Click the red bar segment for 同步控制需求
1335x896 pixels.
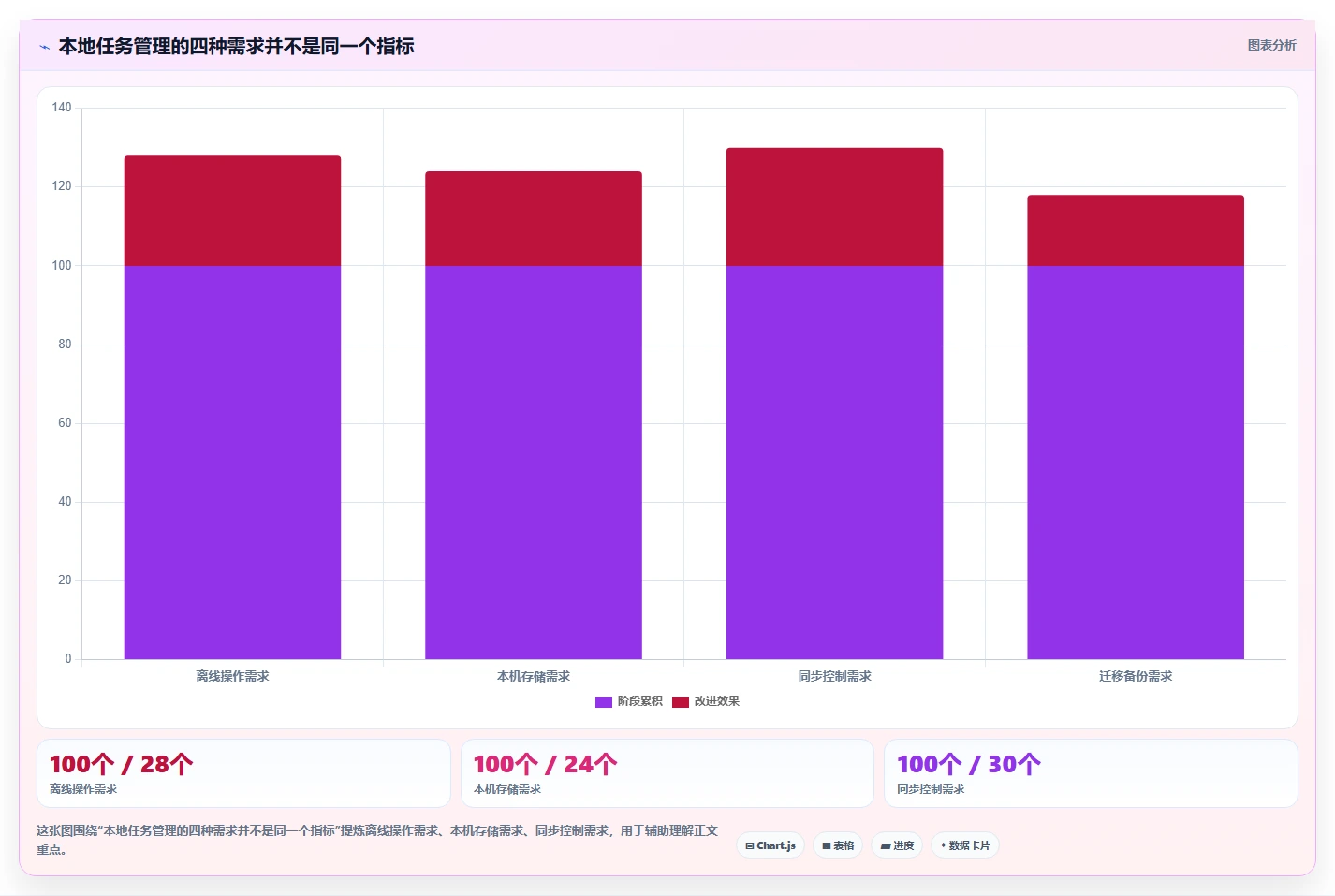[x=834, y=207]
